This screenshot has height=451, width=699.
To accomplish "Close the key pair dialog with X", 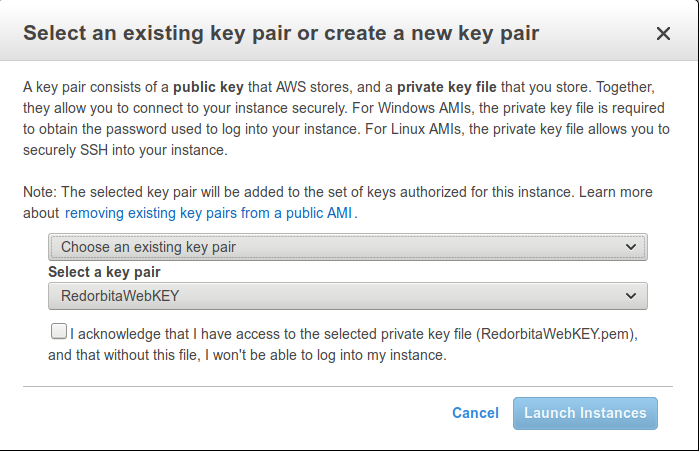I will (663, 34).
